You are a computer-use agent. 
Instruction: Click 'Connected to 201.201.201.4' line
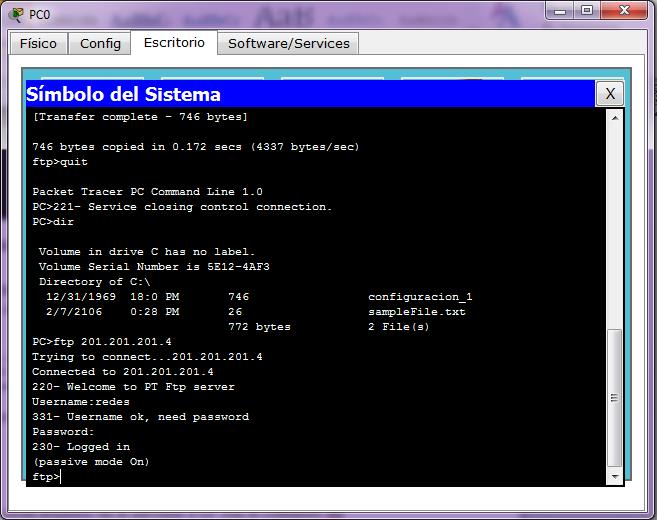point(123,372)
